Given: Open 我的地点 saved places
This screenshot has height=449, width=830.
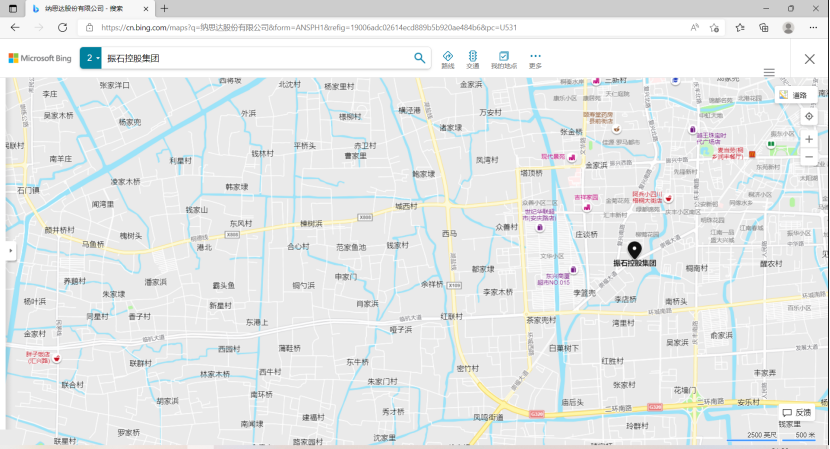Looking at the screenshot, I should click(x=504, y=59).
